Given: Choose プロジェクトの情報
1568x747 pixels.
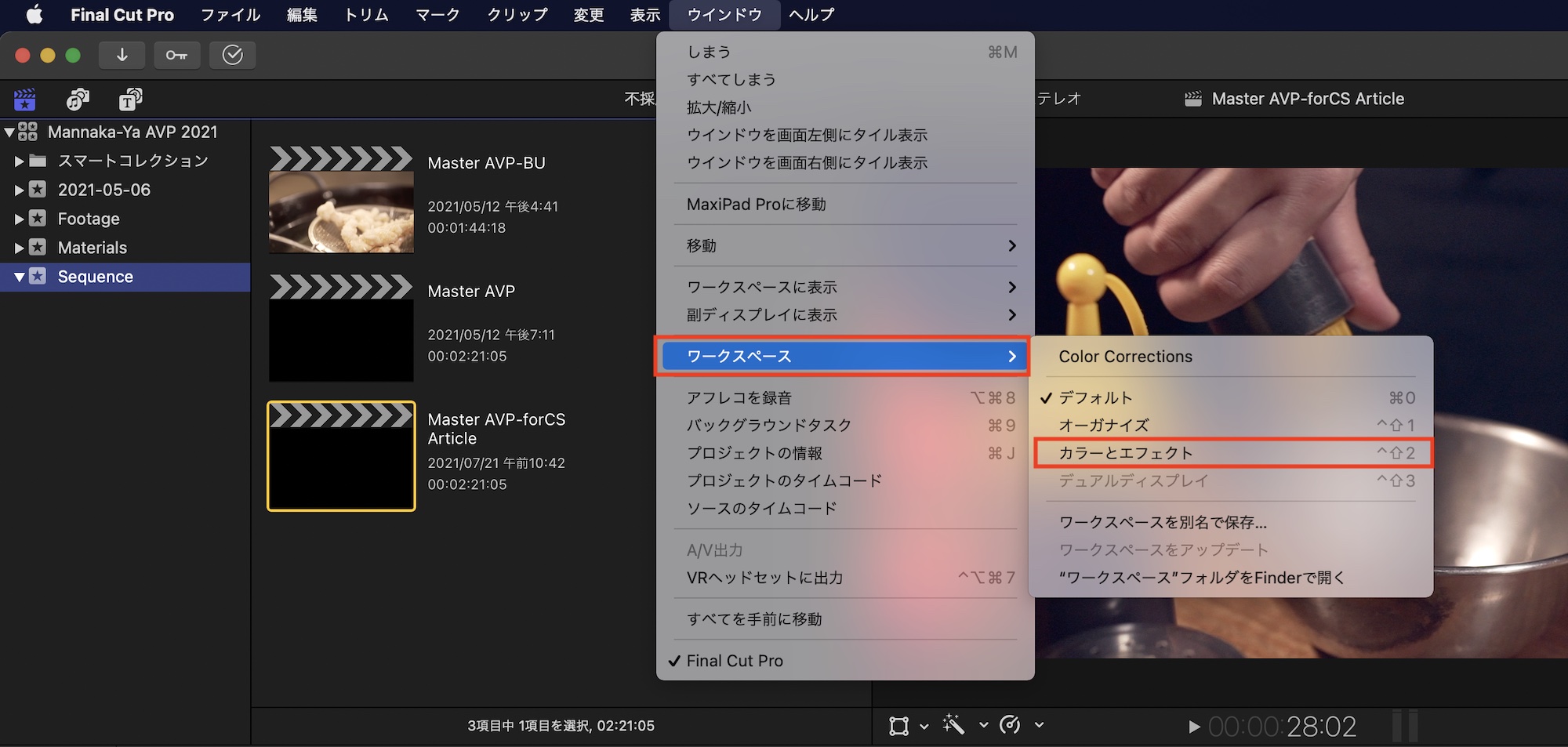Looking at the screenshot, I should (x=845, y=453).
